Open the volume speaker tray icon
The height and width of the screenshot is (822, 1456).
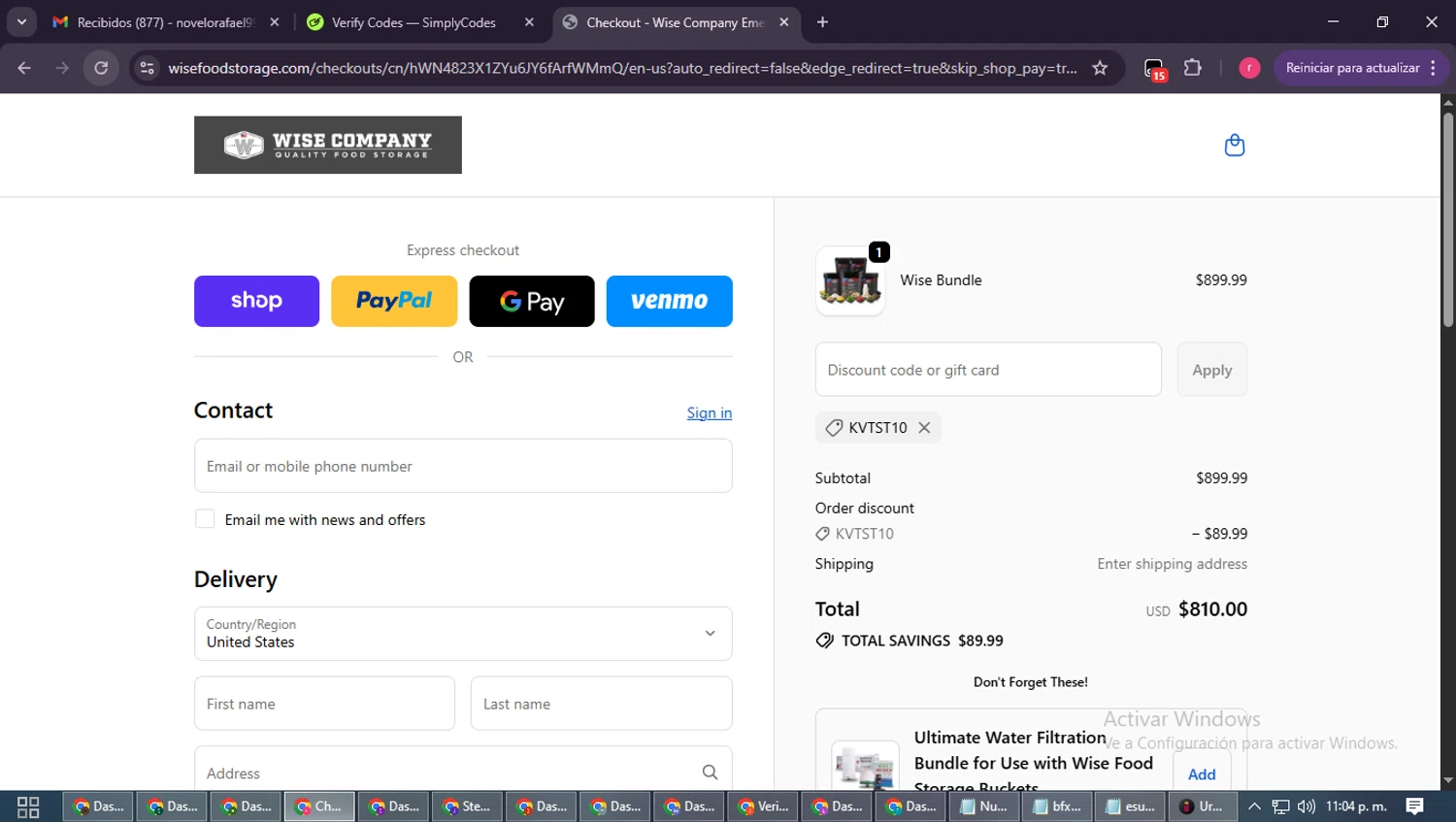(x=1307, y=806)
